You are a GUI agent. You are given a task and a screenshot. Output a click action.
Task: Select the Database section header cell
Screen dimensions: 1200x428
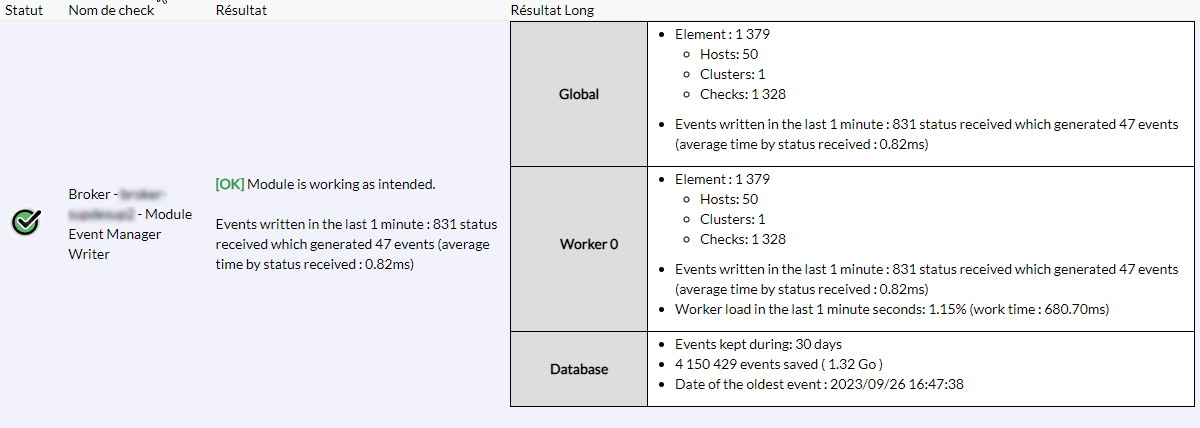pyautogui.click(x=578, y=369)
